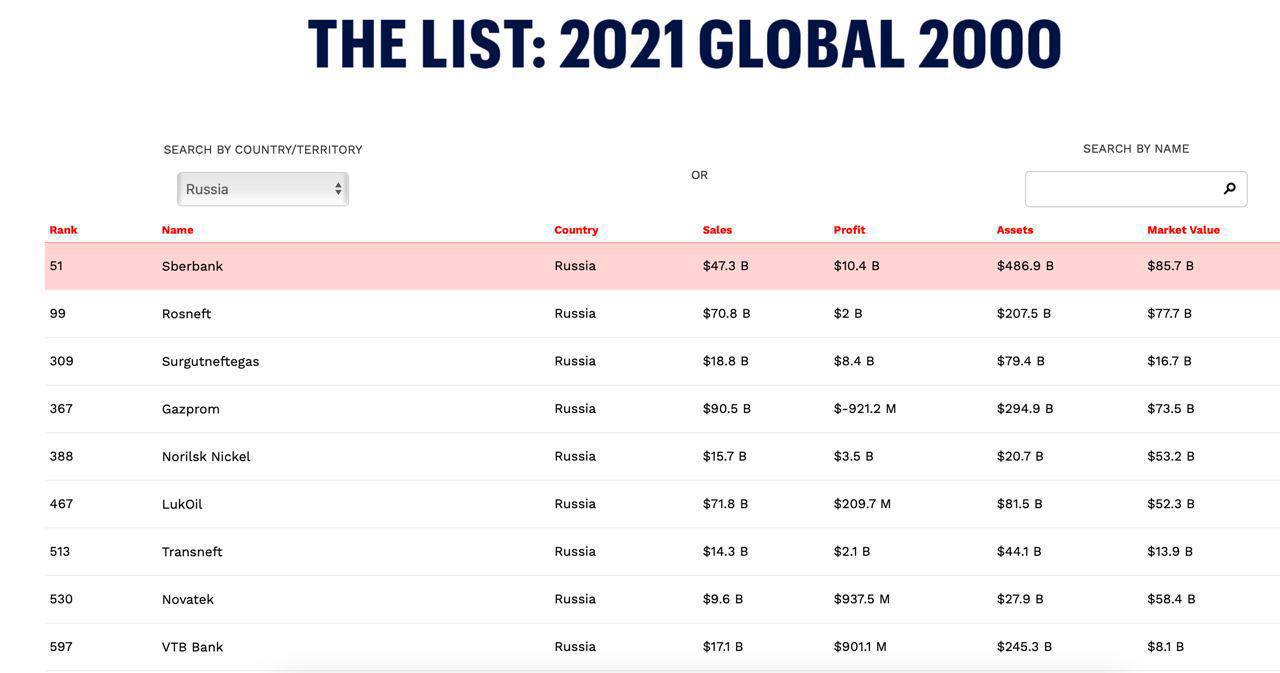Viewport: 1280px width, 673px height.
Task: Click Sberbank market value $85.7 B
Action: (x=1171, y=266)
